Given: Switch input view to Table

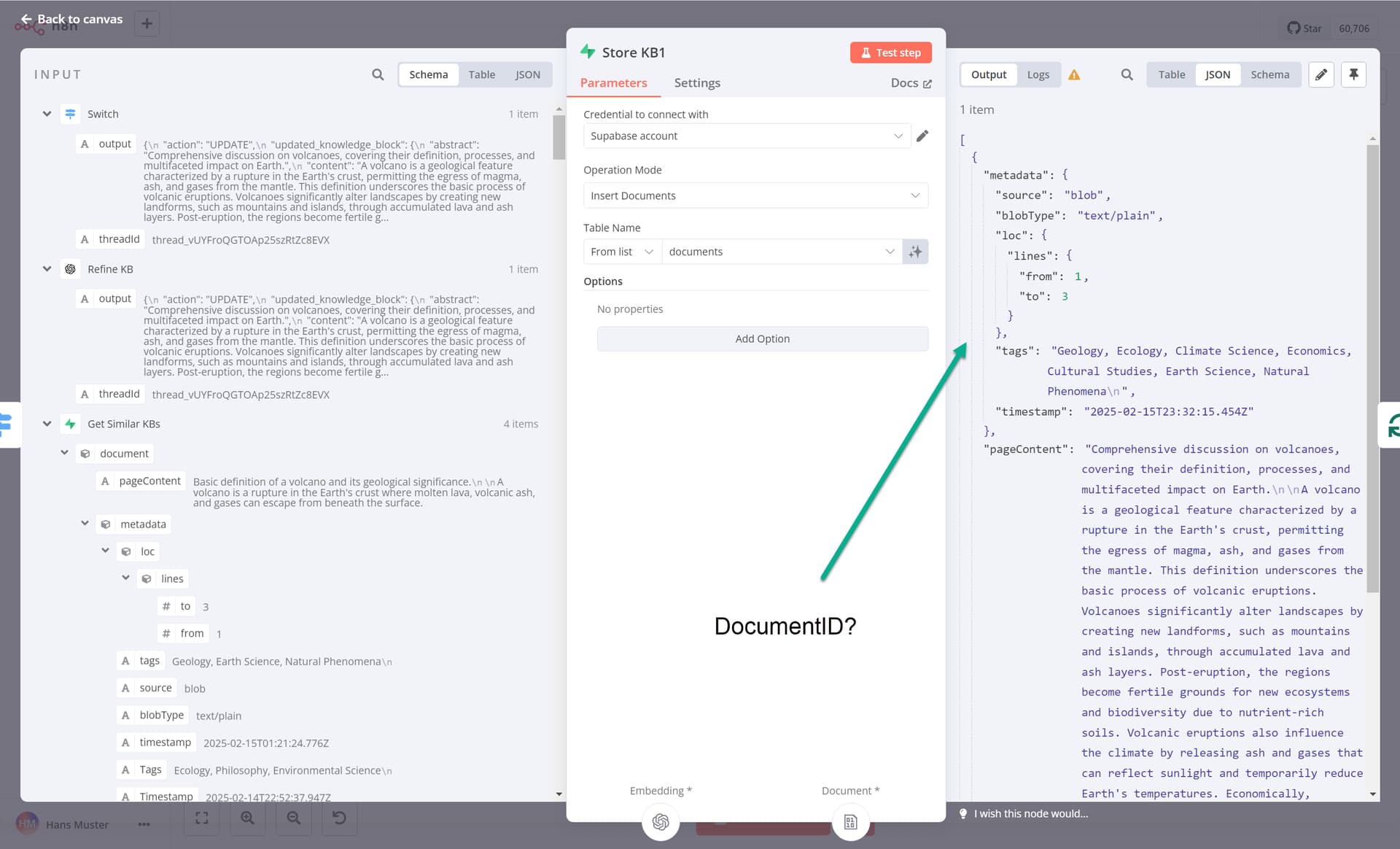Looking at the screenshot, I should click(x=481, y=74).
